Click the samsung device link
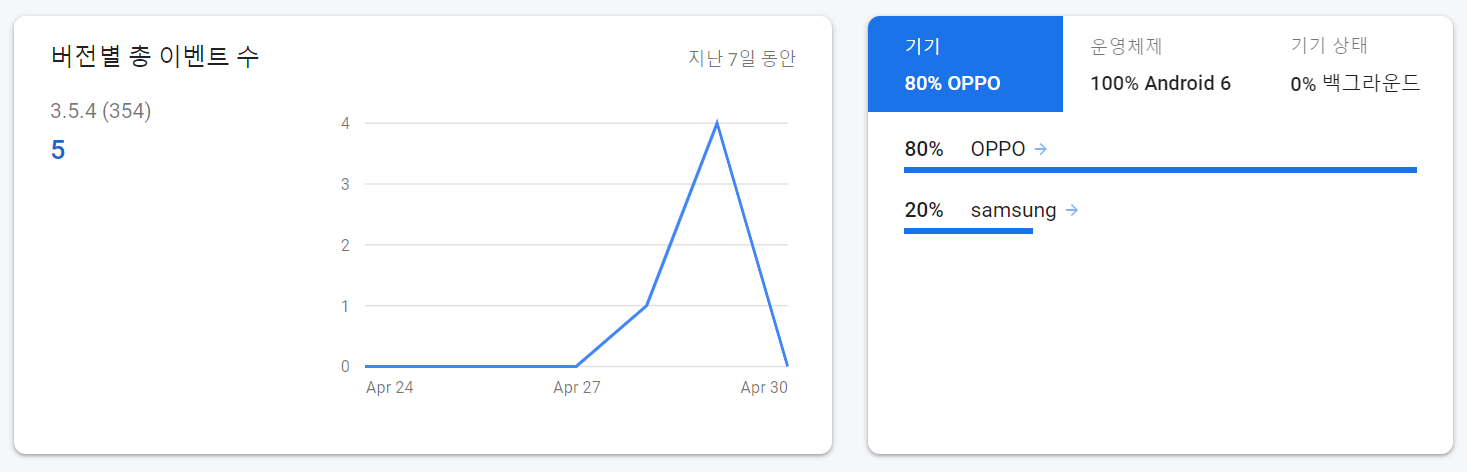 [x=1013, y=210]
